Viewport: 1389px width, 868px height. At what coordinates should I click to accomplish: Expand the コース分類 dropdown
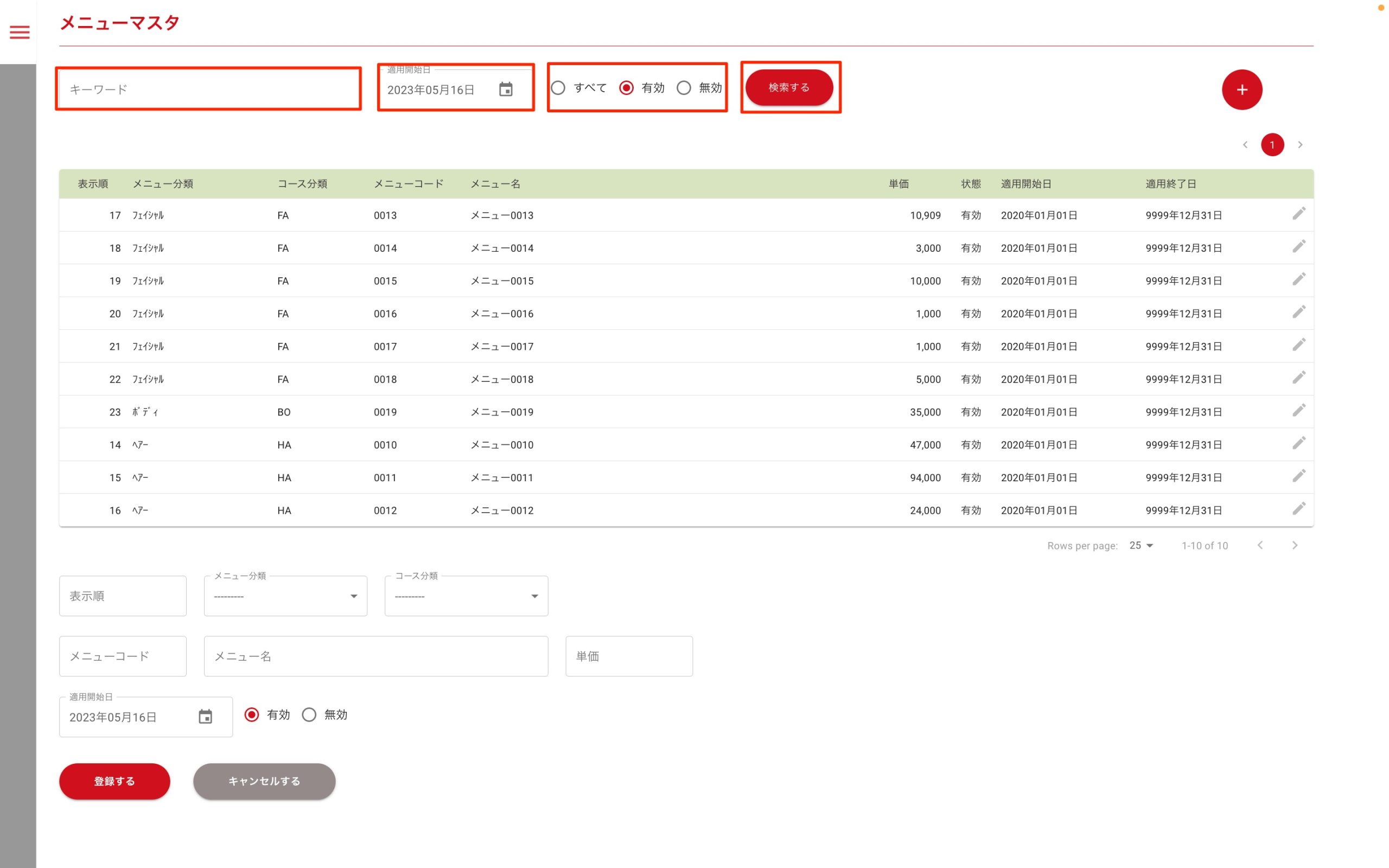click(466, 596)
